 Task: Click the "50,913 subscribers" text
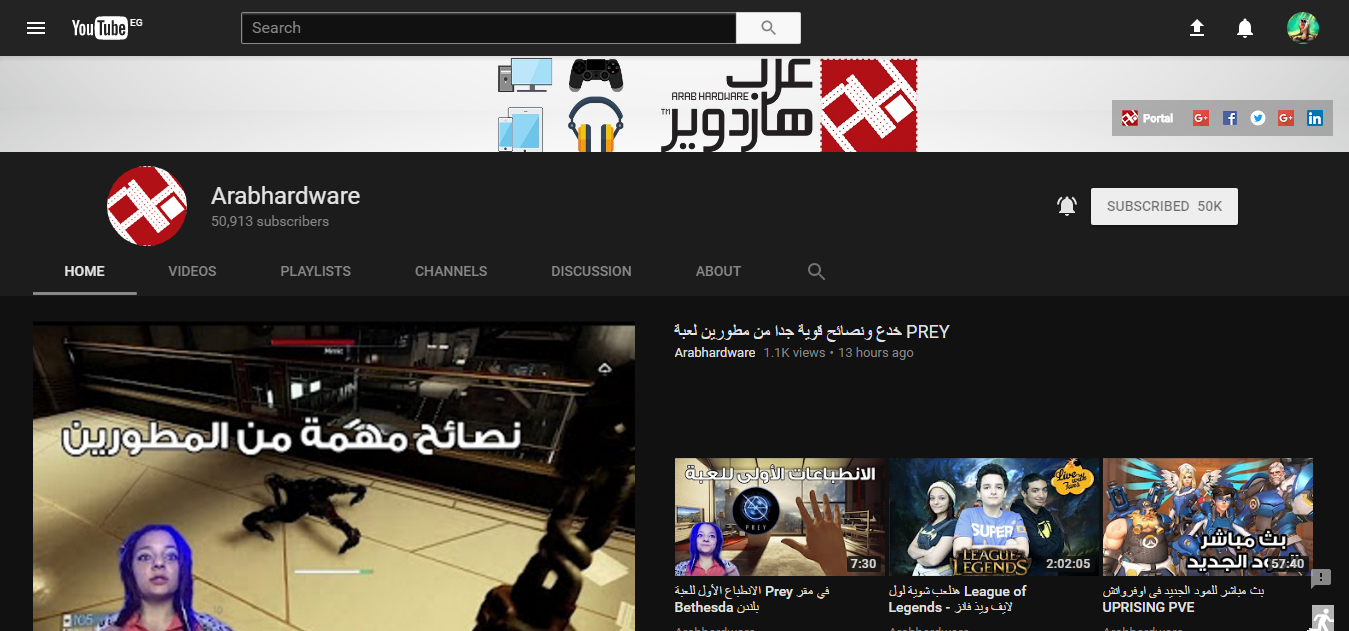pos(270,222)
